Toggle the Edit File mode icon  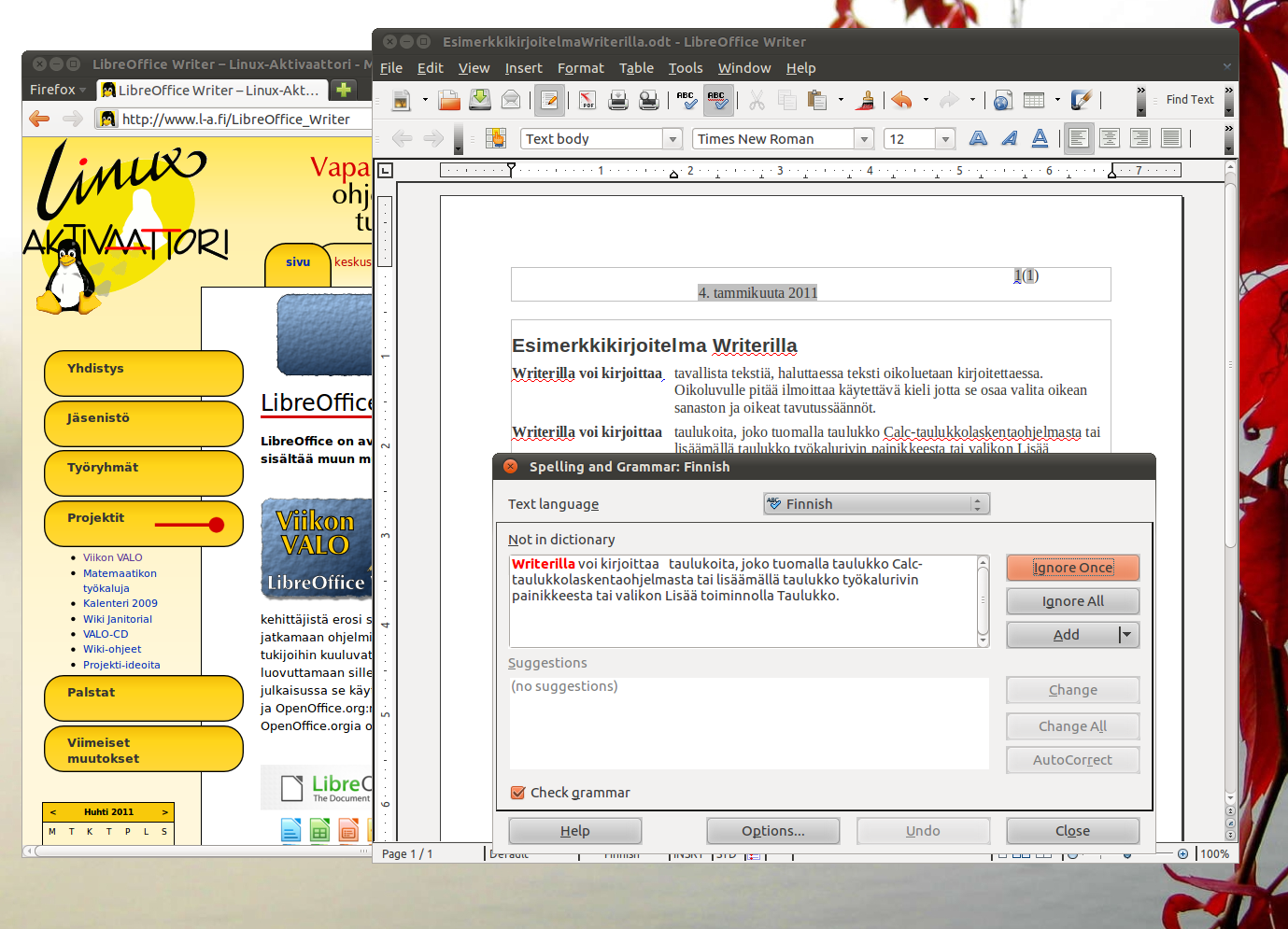coord(549,100)
